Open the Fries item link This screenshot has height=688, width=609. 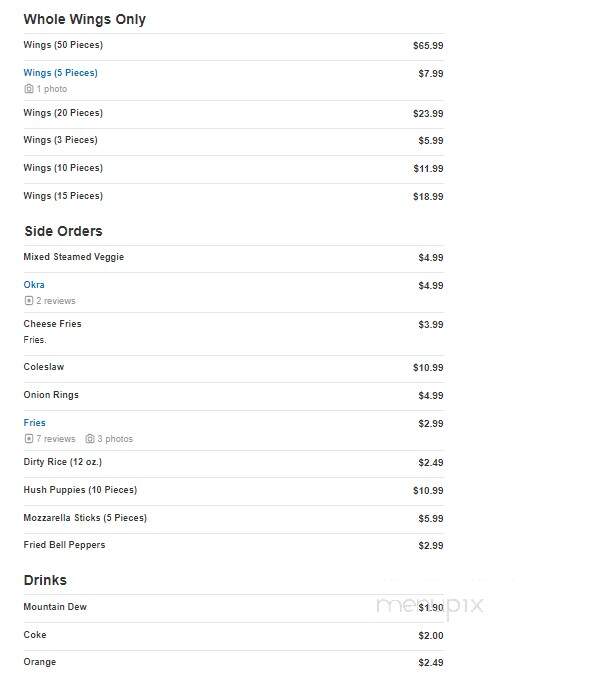[x=35, y=423]
